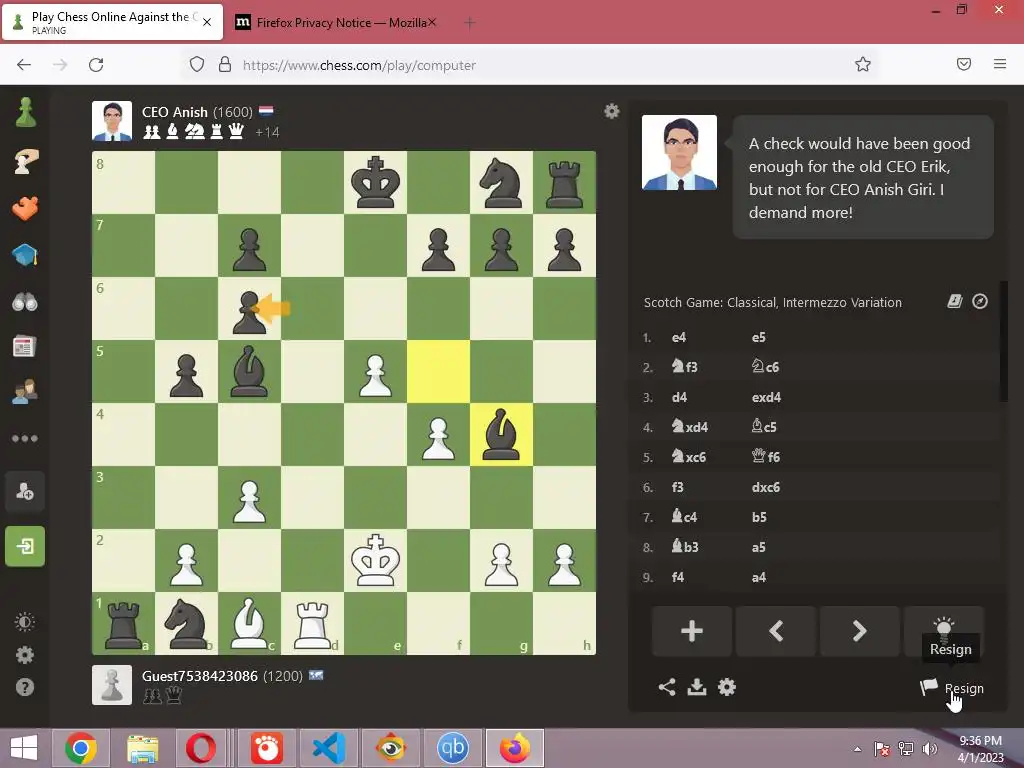Select move Qf6 in move list
This screenshot has height=768, width=1024.
(765, 456)
